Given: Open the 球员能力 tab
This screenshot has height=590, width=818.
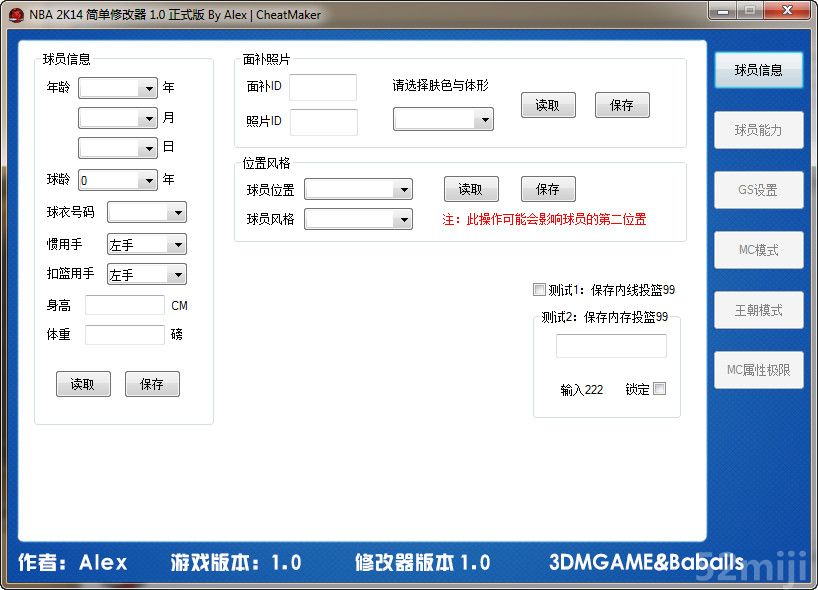Looking at the screenshot, I should [x=758, y=131].
